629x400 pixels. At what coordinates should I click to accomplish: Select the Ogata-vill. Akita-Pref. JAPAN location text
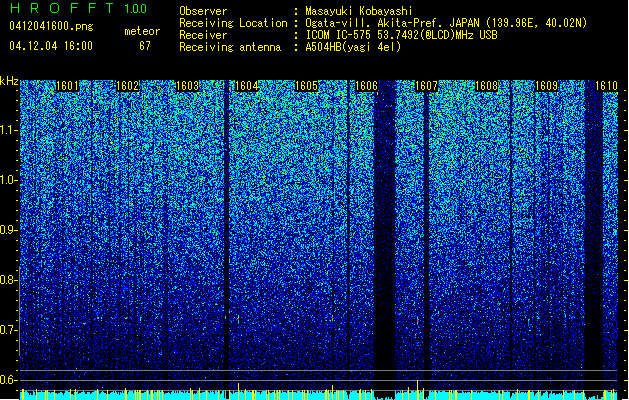pos(446,23)
